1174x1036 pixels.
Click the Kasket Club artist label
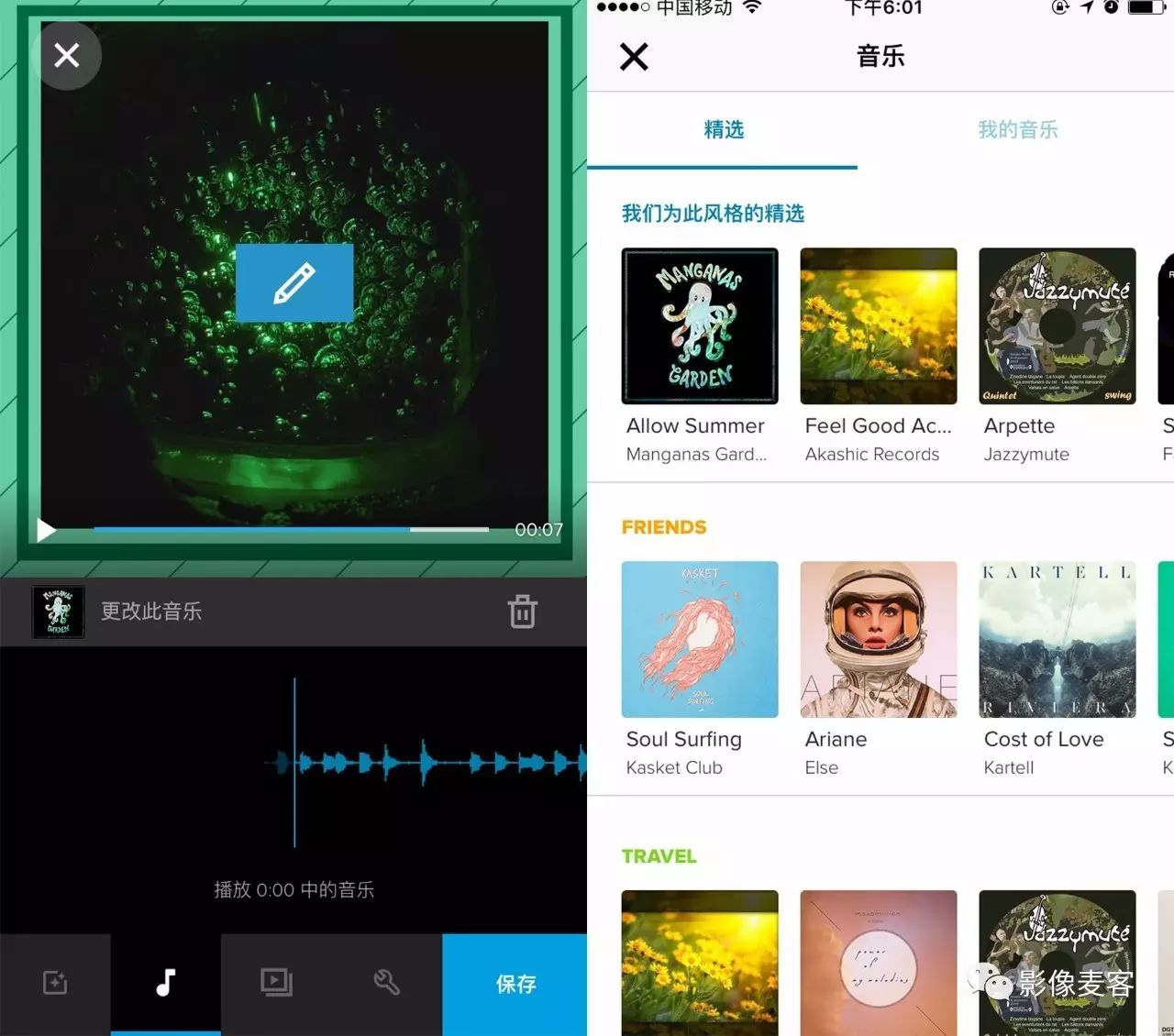click(674, 767)
